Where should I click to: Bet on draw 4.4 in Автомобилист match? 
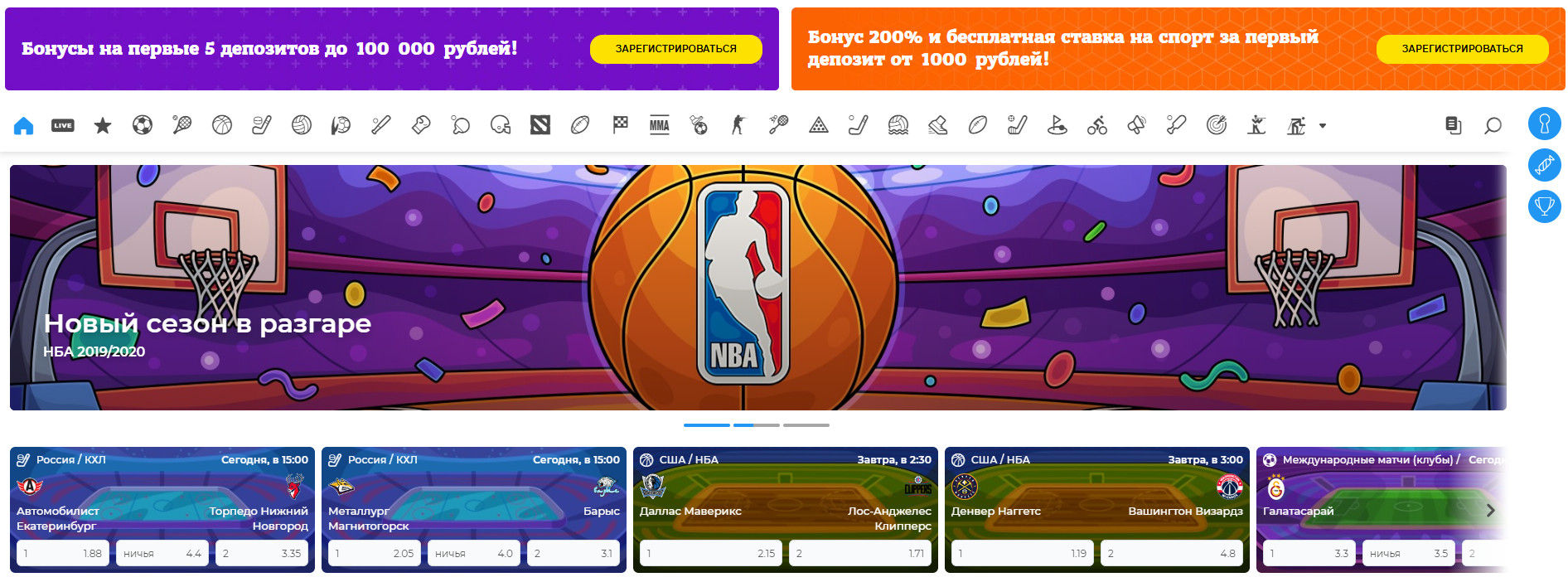click(x=162, y=553)
